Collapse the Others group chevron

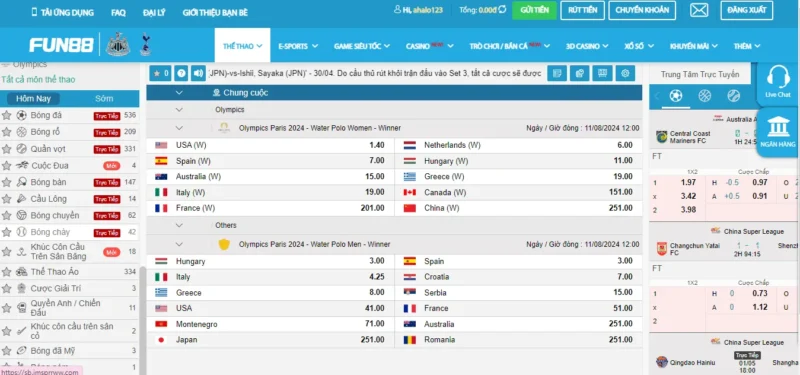click(179, 225)
